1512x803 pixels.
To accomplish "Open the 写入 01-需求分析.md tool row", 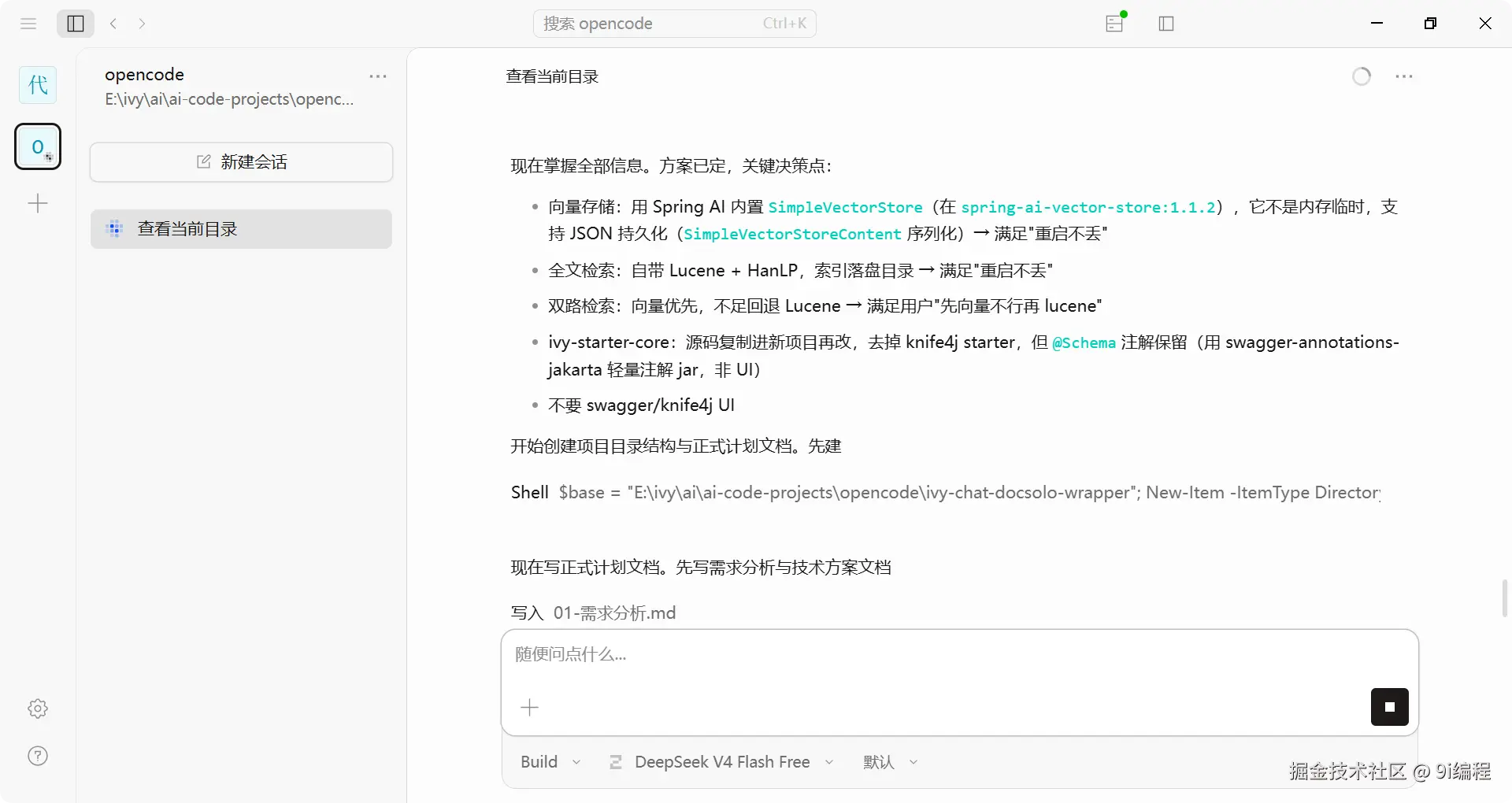I will click(593, 612).
